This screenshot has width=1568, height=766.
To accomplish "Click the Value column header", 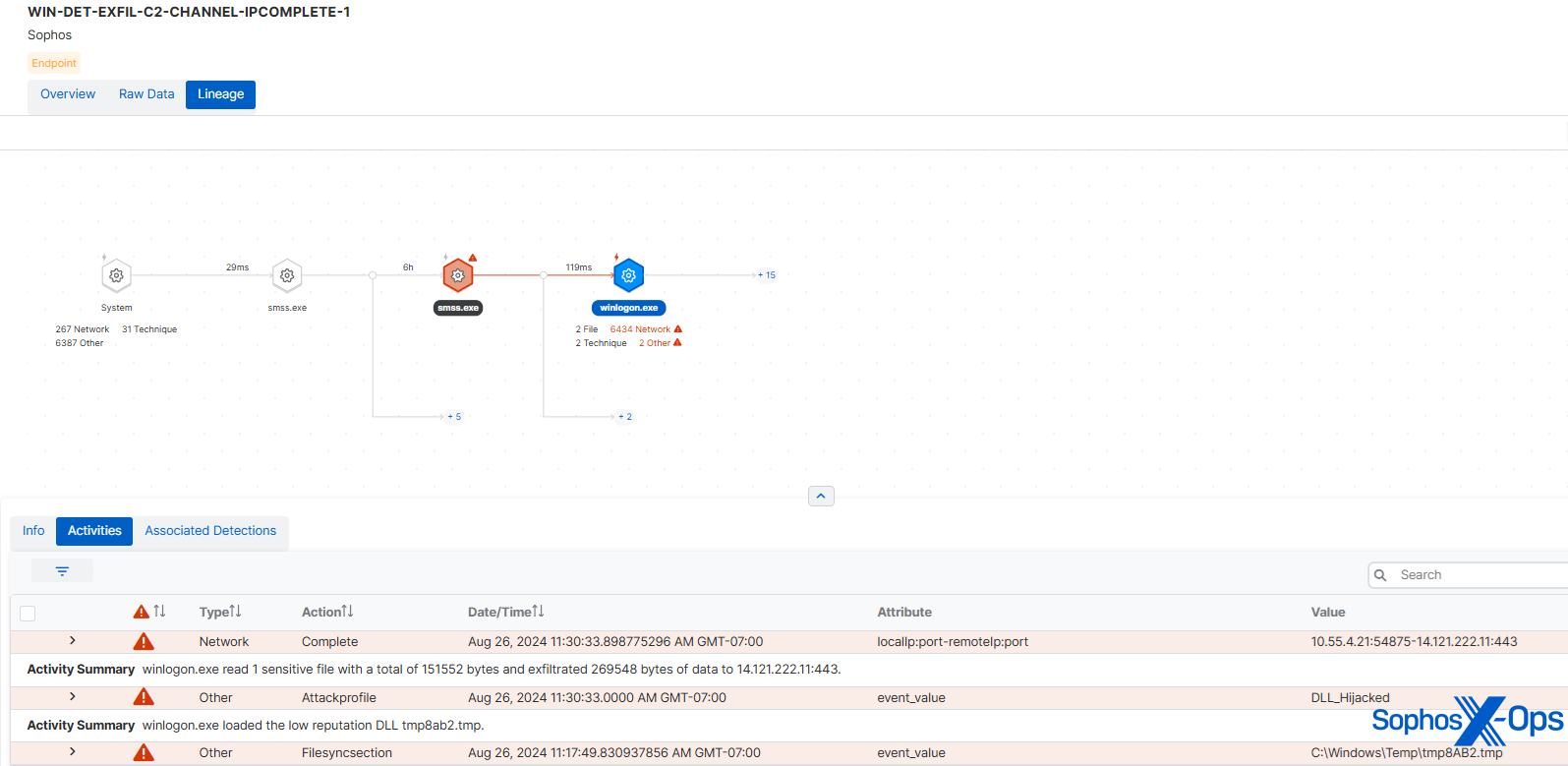I will 1328,612.
